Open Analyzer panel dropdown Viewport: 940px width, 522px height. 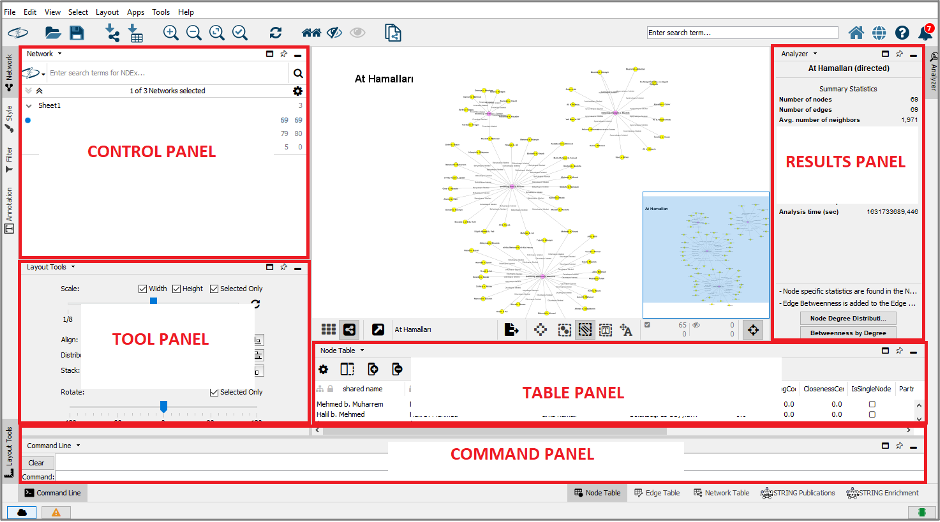[x=815, y=53]
